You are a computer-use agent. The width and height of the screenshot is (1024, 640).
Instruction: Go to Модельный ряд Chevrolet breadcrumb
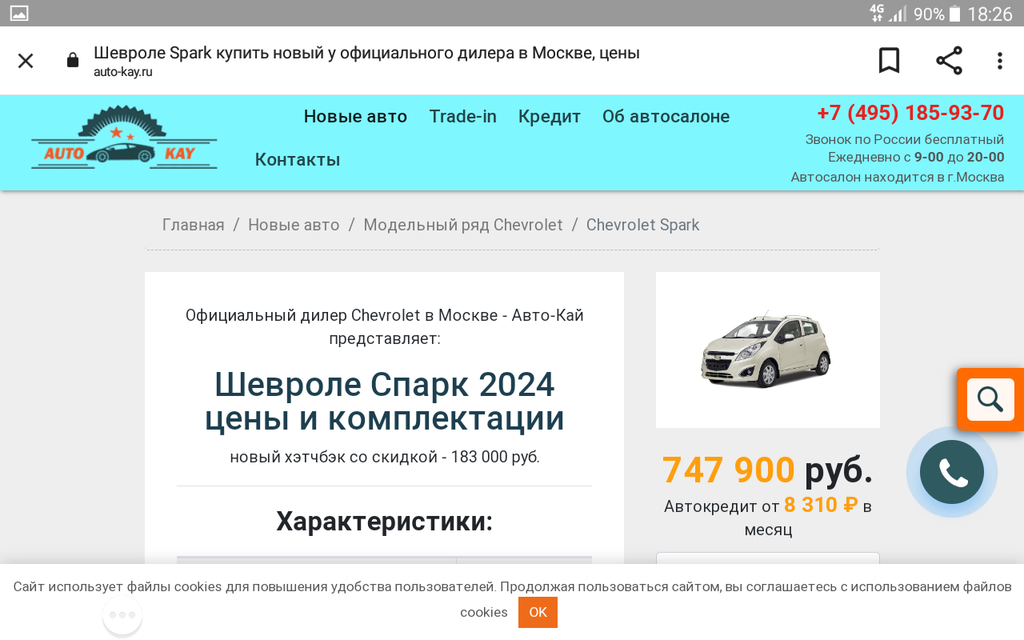(462, 225)
